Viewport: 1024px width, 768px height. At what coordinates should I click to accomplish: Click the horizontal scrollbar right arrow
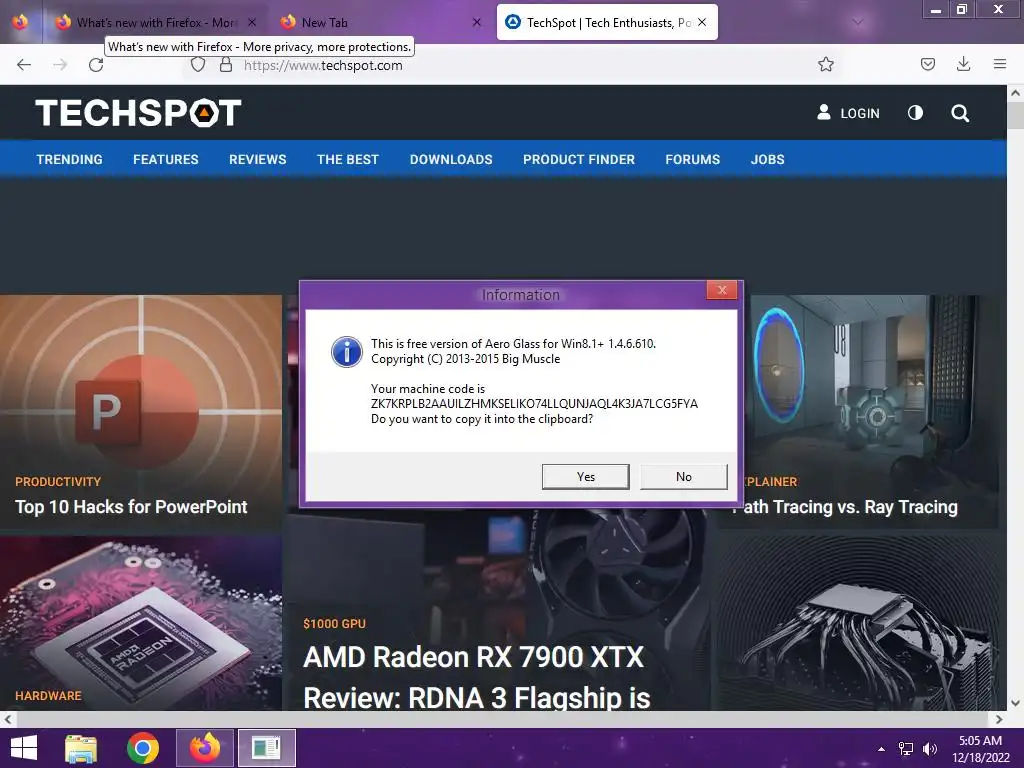(999, 719)
